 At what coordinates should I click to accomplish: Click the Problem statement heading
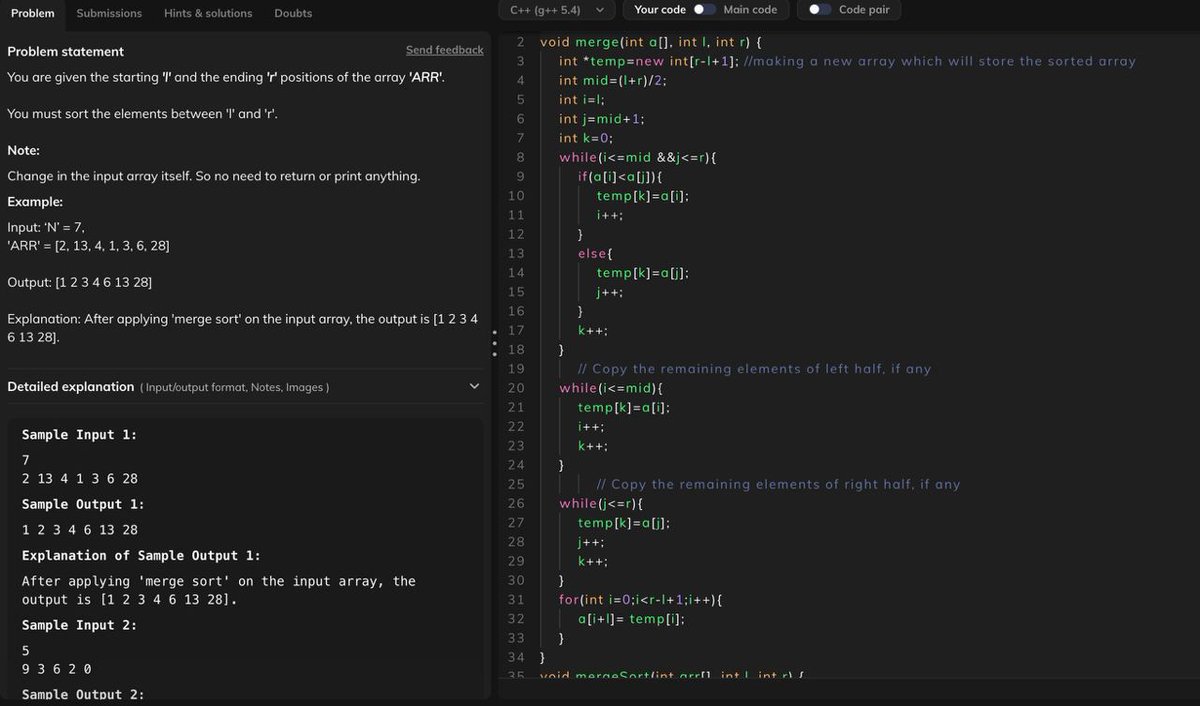pyautogui.click(x=66, y=51)
